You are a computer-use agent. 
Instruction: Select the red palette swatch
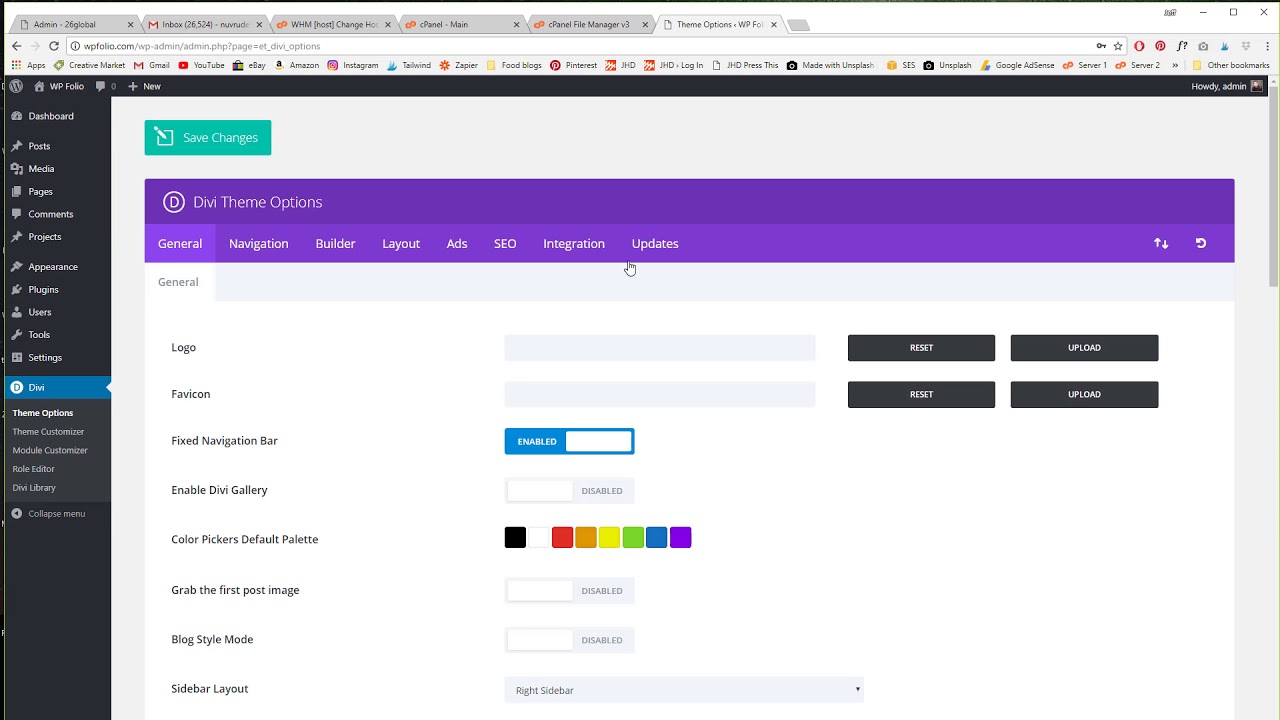562,538
